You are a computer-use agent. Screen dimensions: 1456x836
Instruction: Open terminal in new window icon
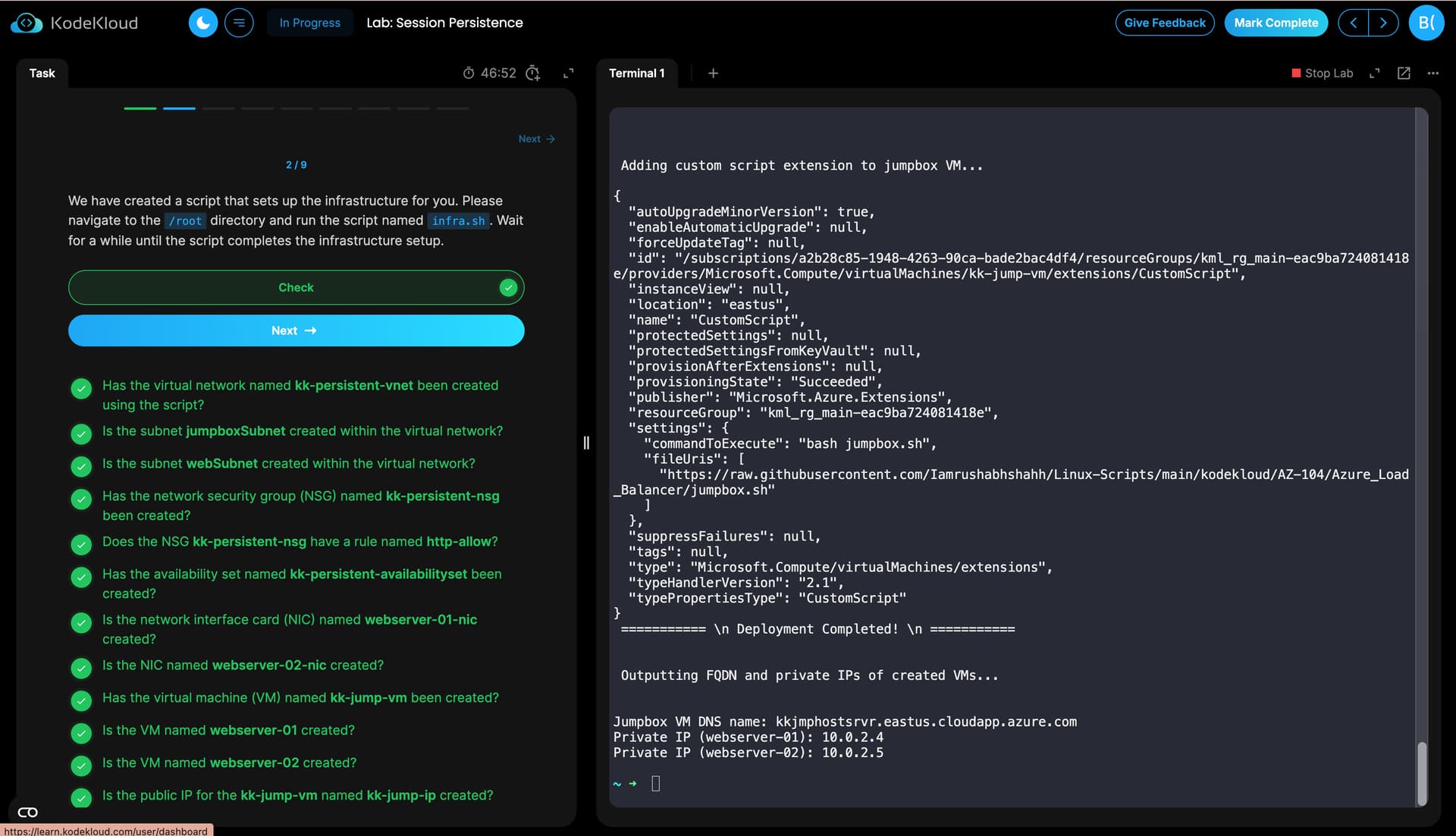pyautogui.click(x=1404, y=74)
